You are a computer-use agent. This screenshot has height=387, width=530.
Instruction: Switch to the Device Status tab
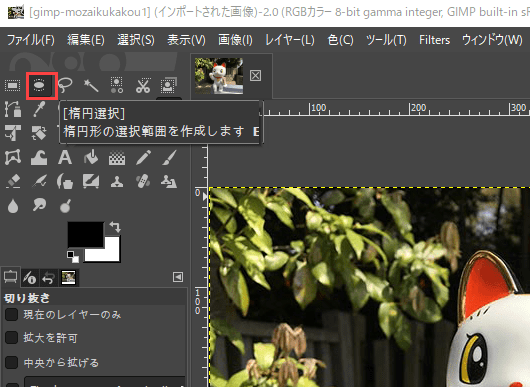click(x=29, y=278)
